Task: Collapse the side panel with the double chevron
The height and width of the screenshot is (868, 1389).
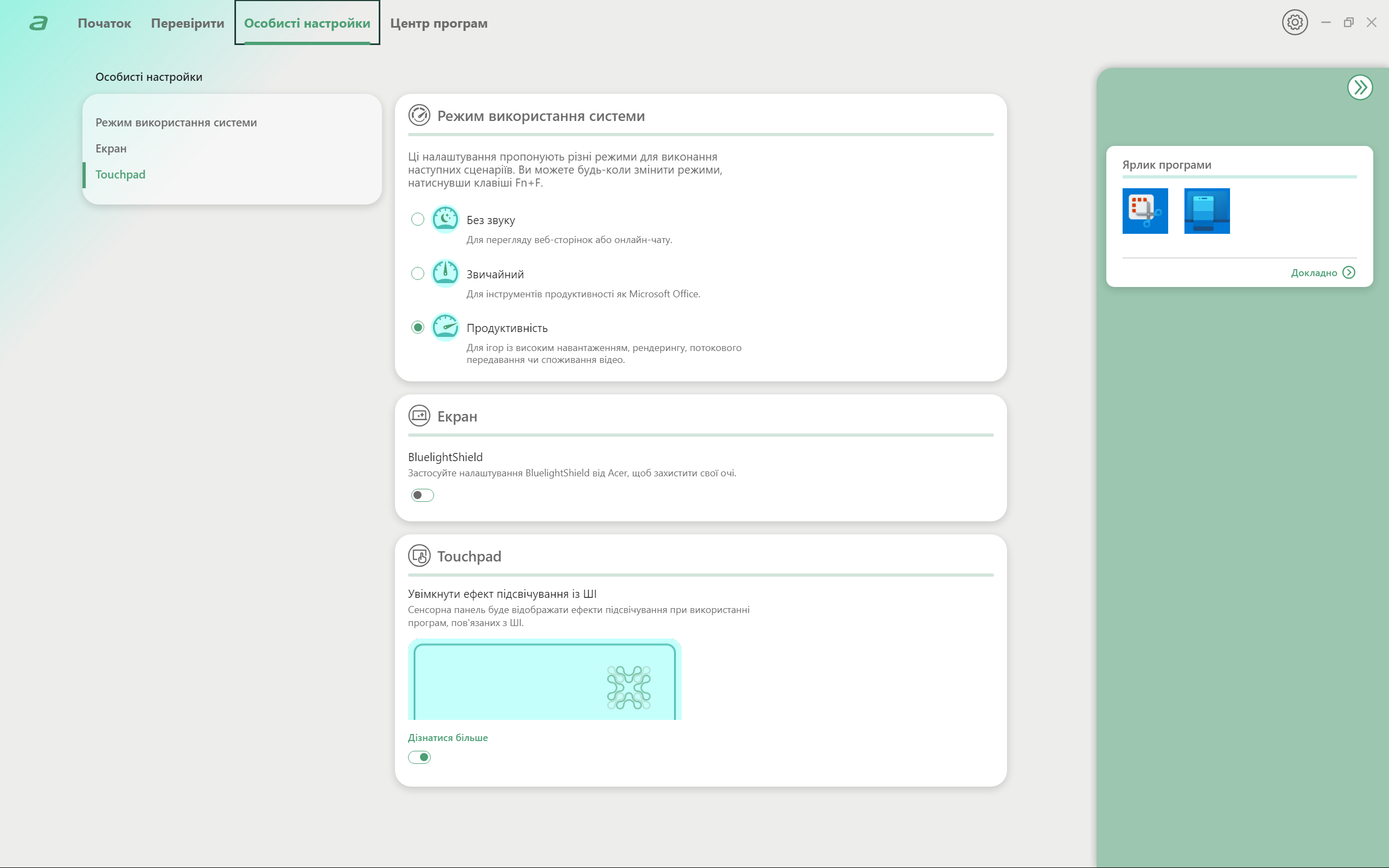Action: pyautogui.click(x=1360, y=87)
